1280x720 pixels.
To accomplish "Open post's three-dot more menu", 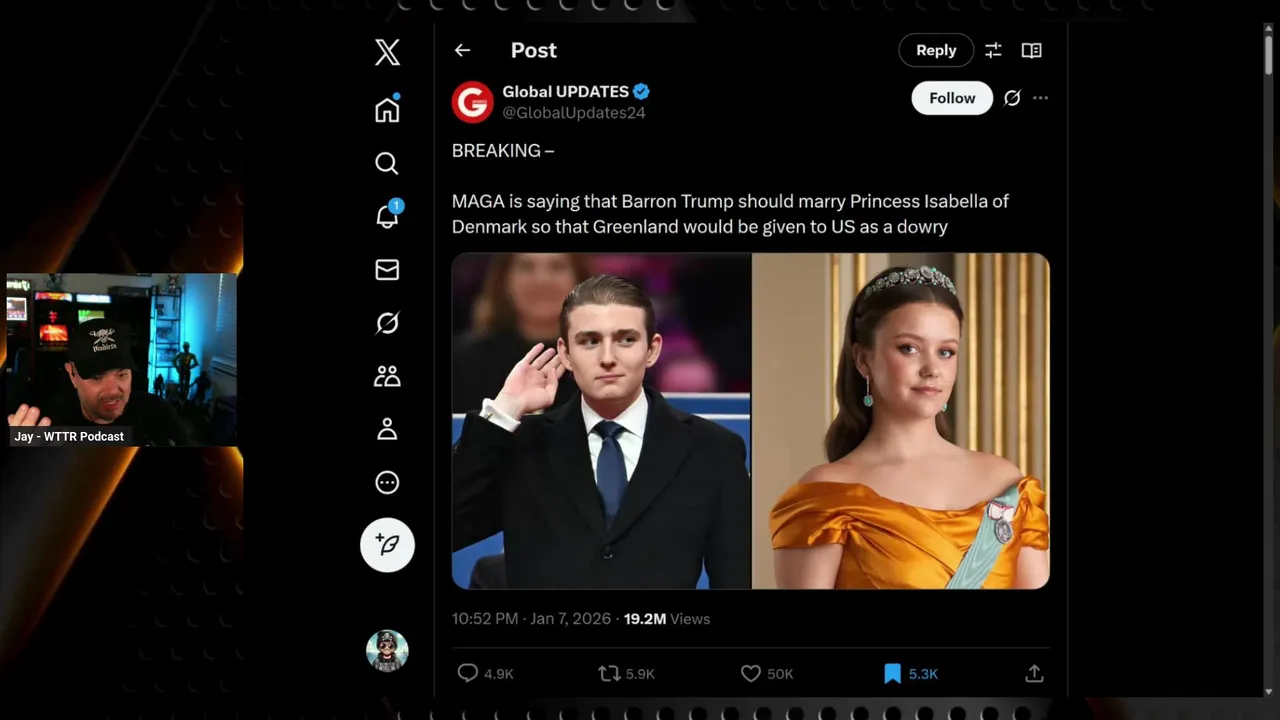I will pyautogui.click(x=1040, y=98).
